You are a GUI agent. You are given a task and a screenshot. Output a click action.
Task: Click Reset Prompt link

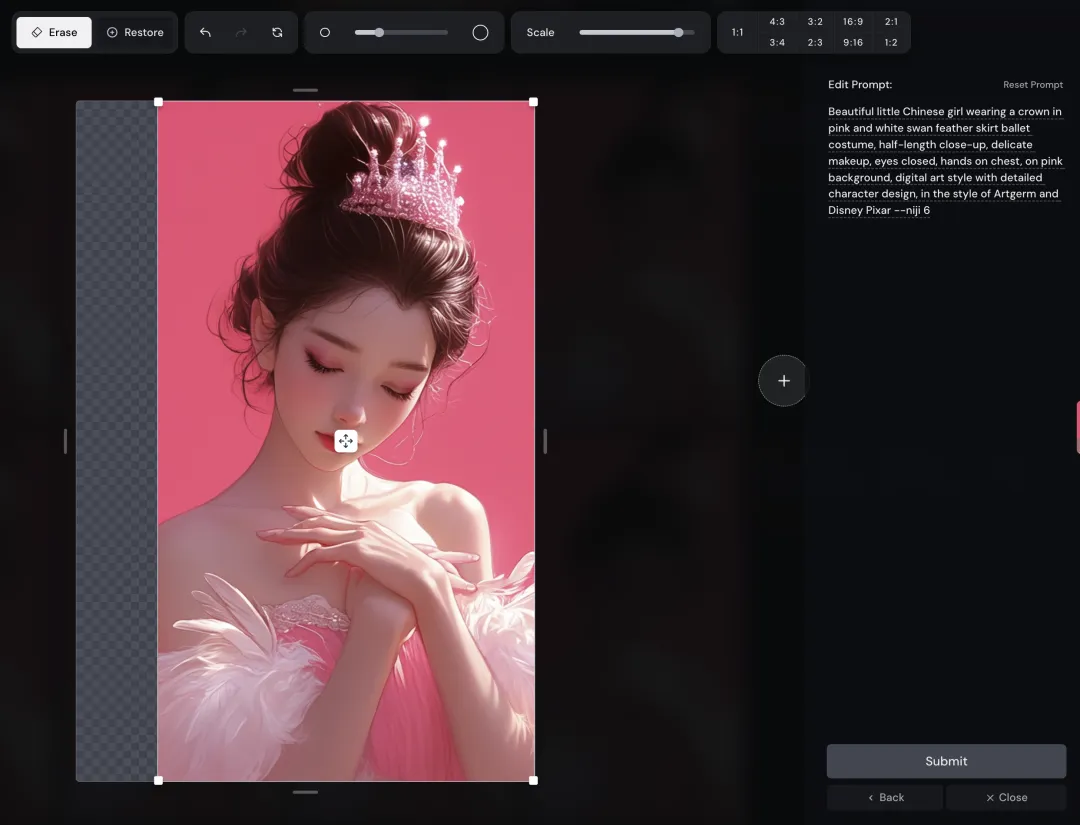tap(1032, 85)
